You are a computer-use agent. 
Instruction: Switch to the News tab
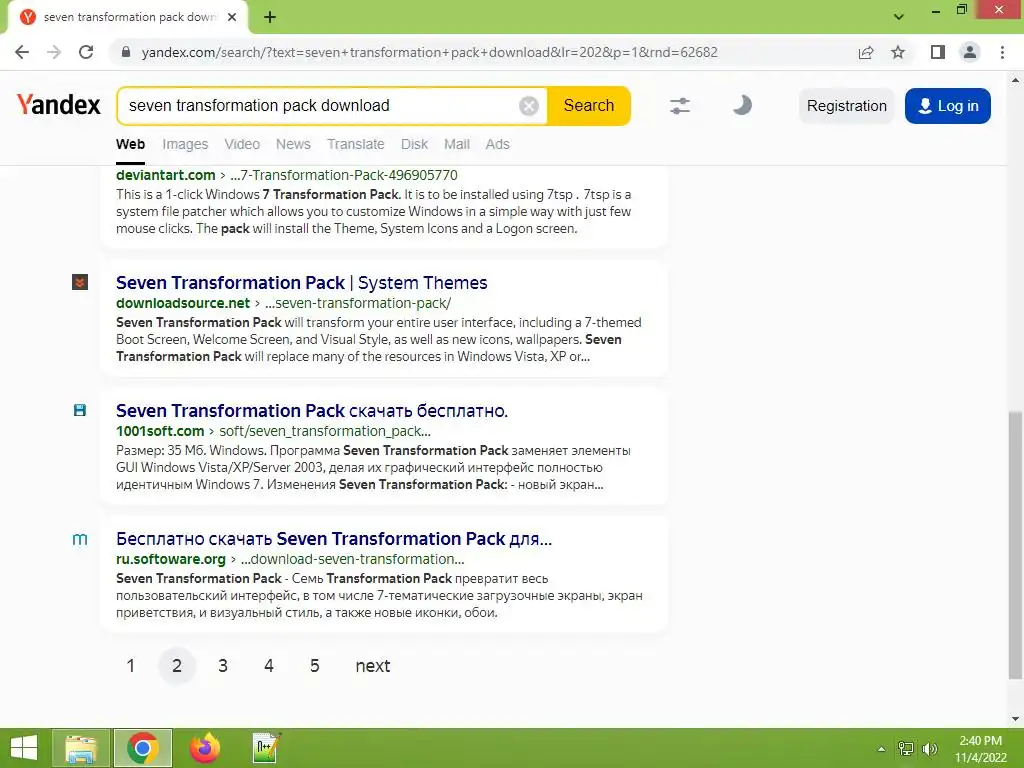[x=293, y=144]
